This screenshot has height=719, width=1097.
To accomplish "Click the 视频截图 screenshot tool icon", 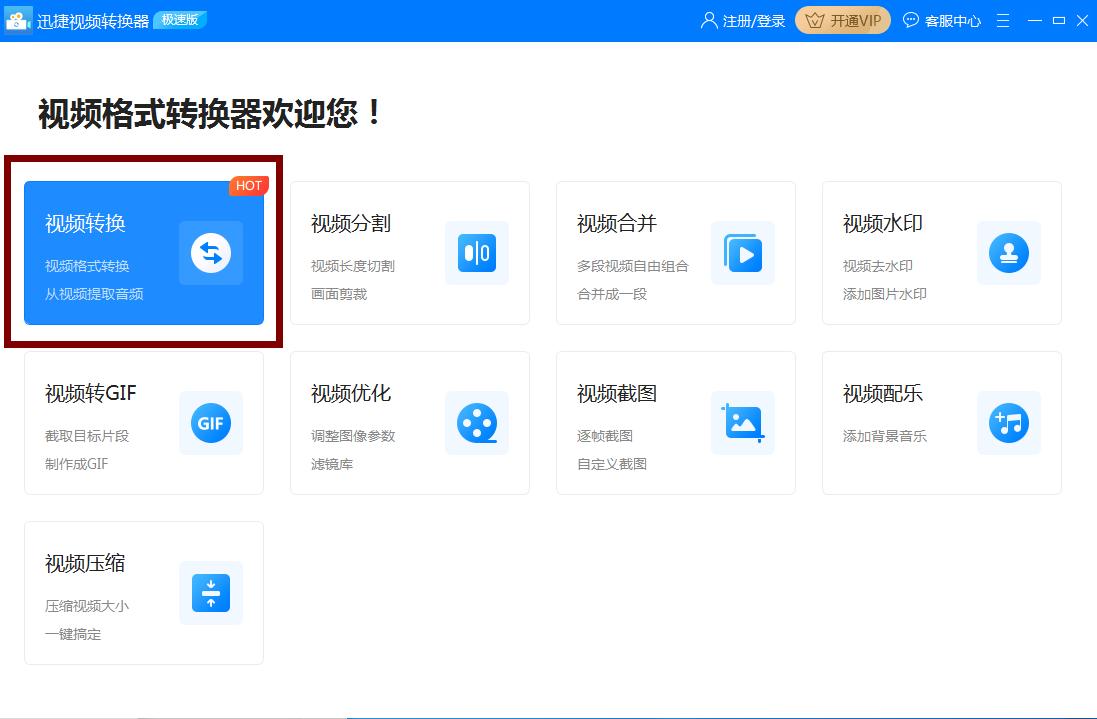I will (x=743, y=423).
